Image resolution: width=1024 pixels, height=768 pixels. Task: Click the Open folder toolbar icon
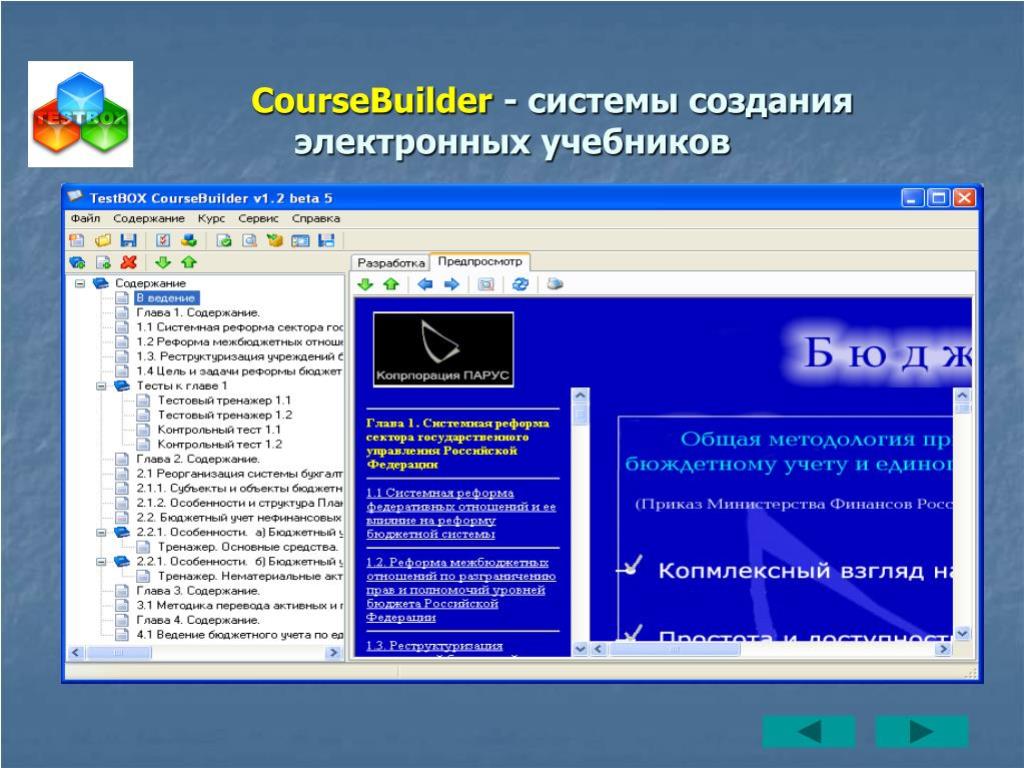(x=102, y=240)
